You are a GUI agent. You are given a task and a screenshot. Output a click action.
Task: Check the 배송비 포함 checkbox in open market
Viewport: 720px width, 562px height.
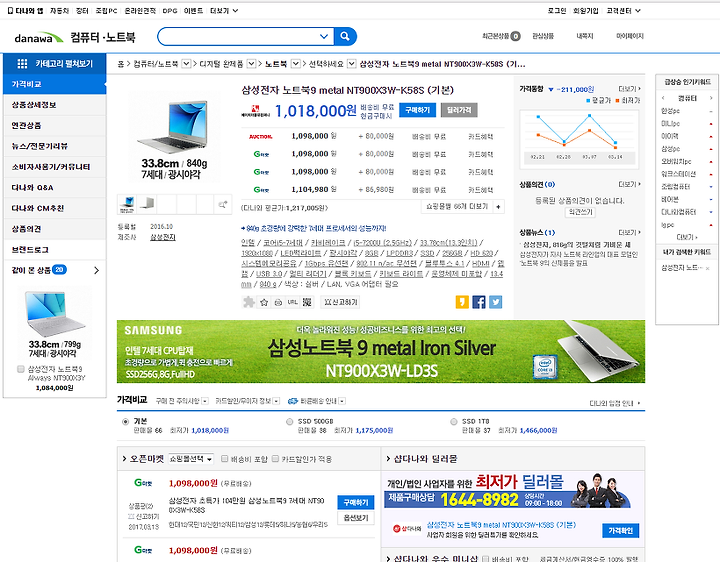225,458
